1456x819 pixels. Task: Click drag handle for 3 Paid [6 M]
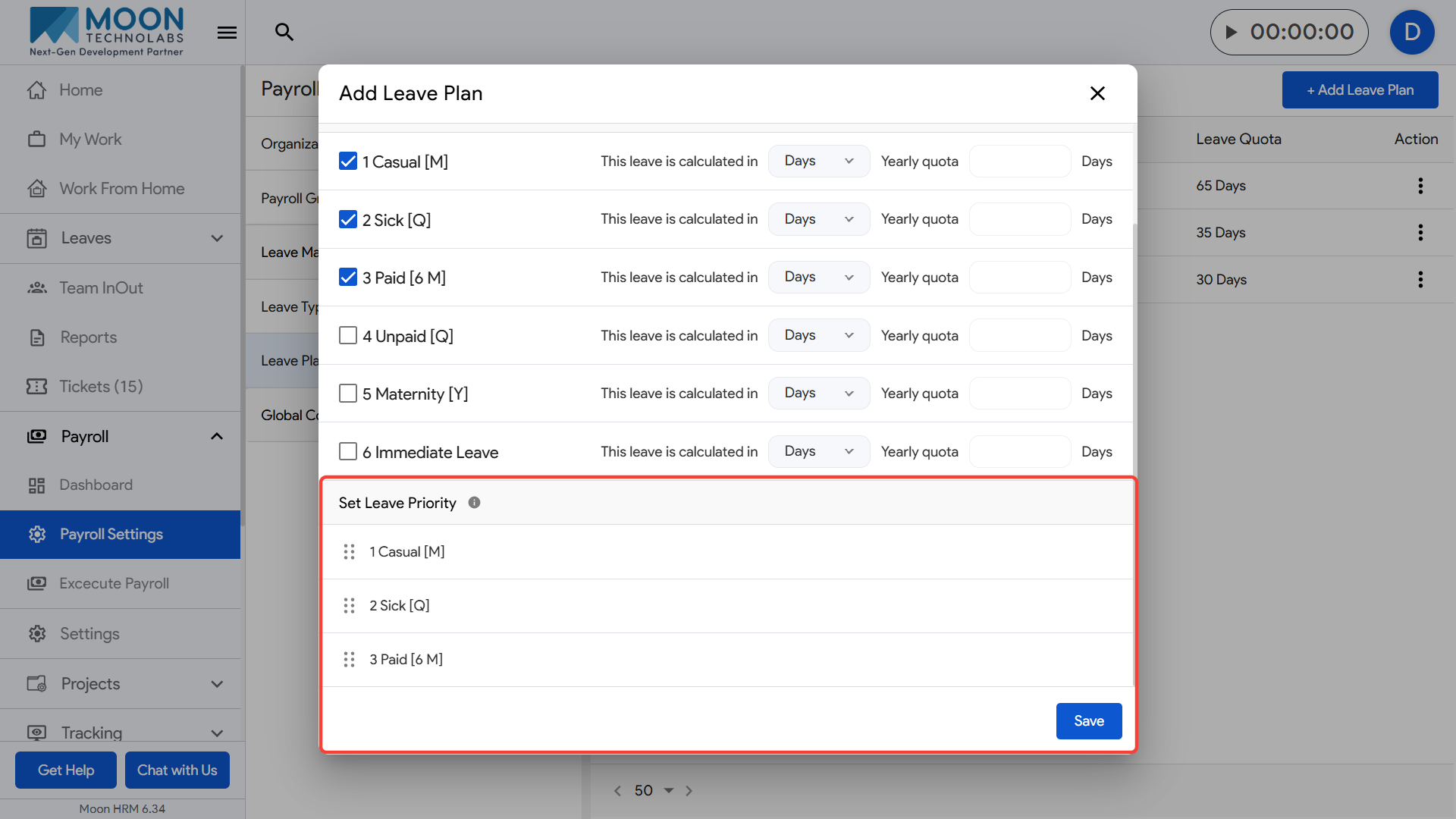[x=349, y=660]
